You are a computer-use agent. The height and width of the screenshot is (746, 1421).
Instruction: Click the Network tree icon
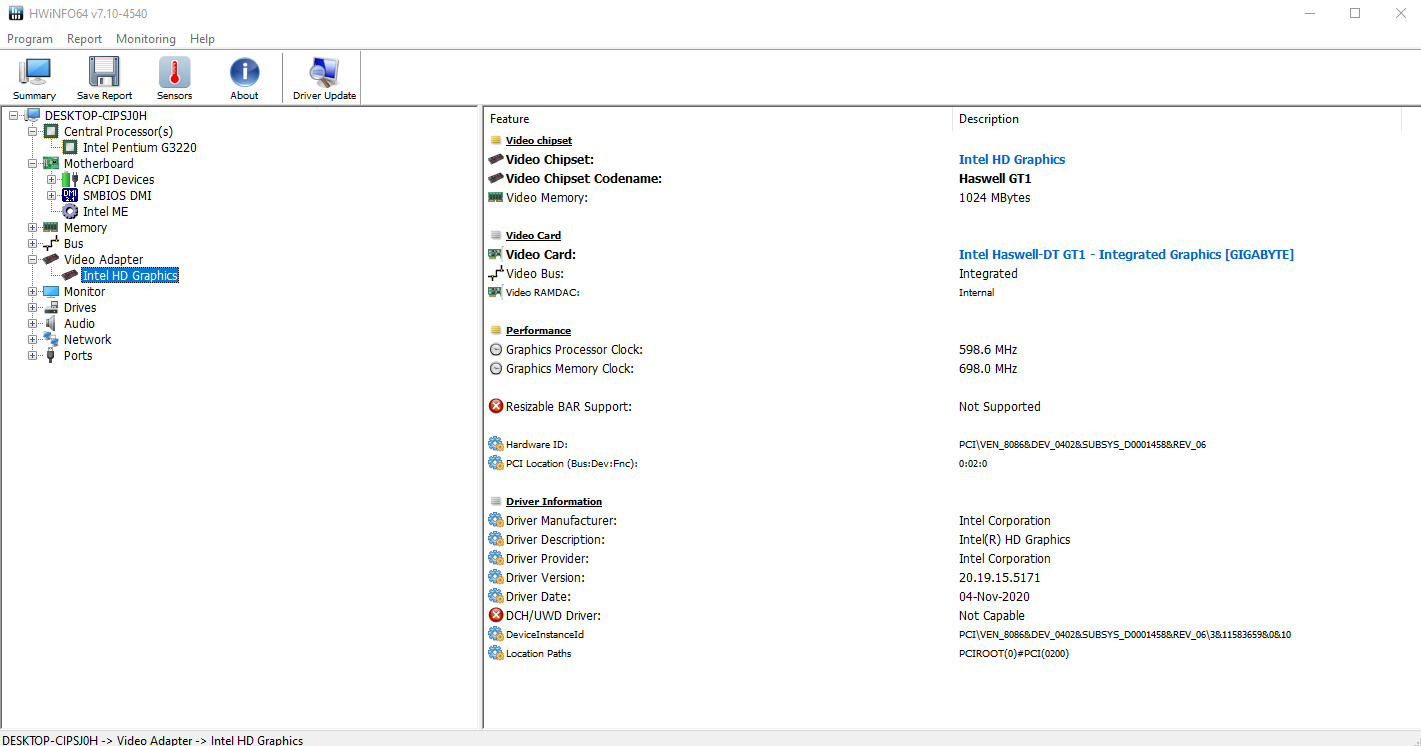[x=51, y=339]
